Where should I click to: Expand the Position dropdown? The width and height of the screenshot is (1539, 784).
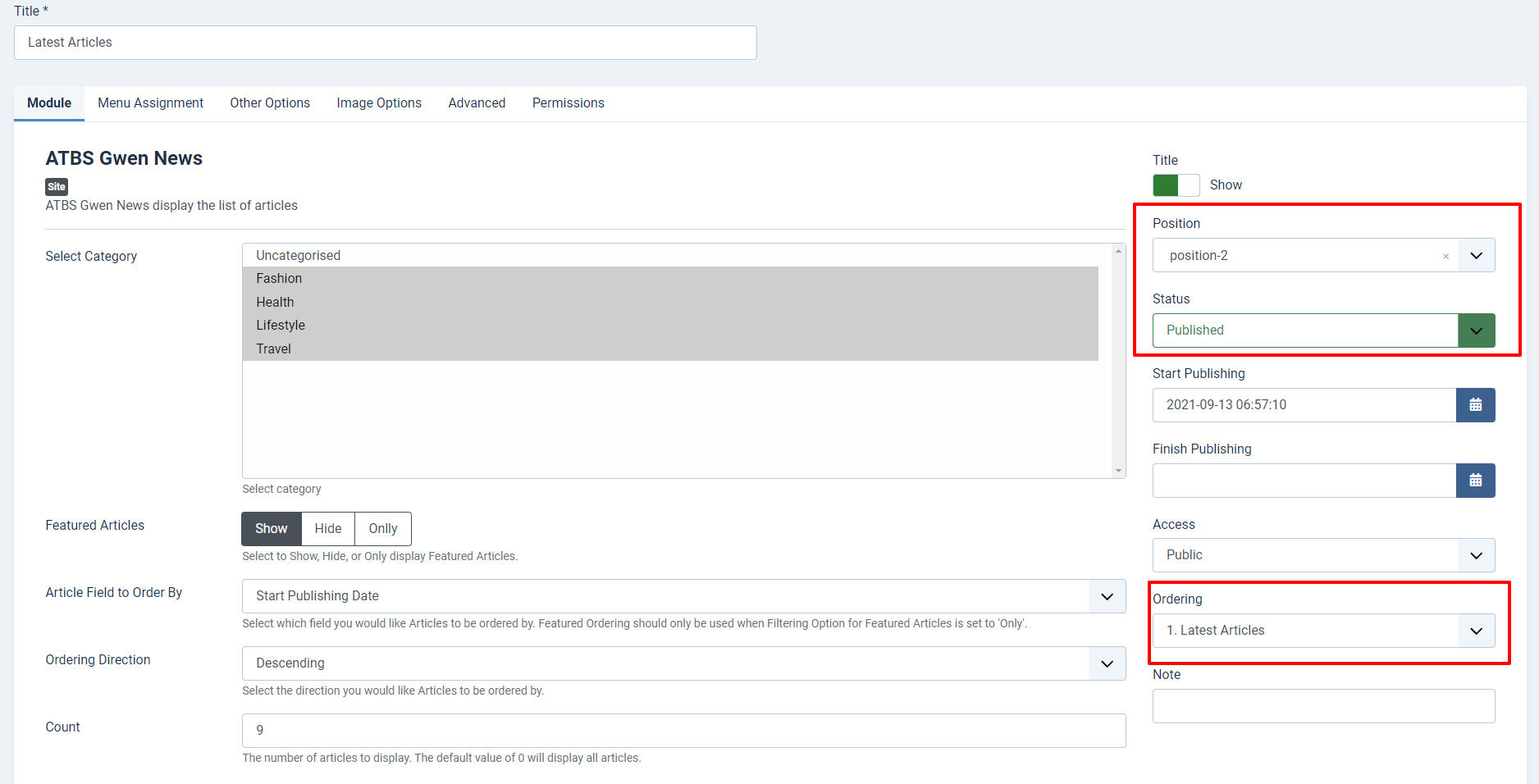pos(1476,256)
